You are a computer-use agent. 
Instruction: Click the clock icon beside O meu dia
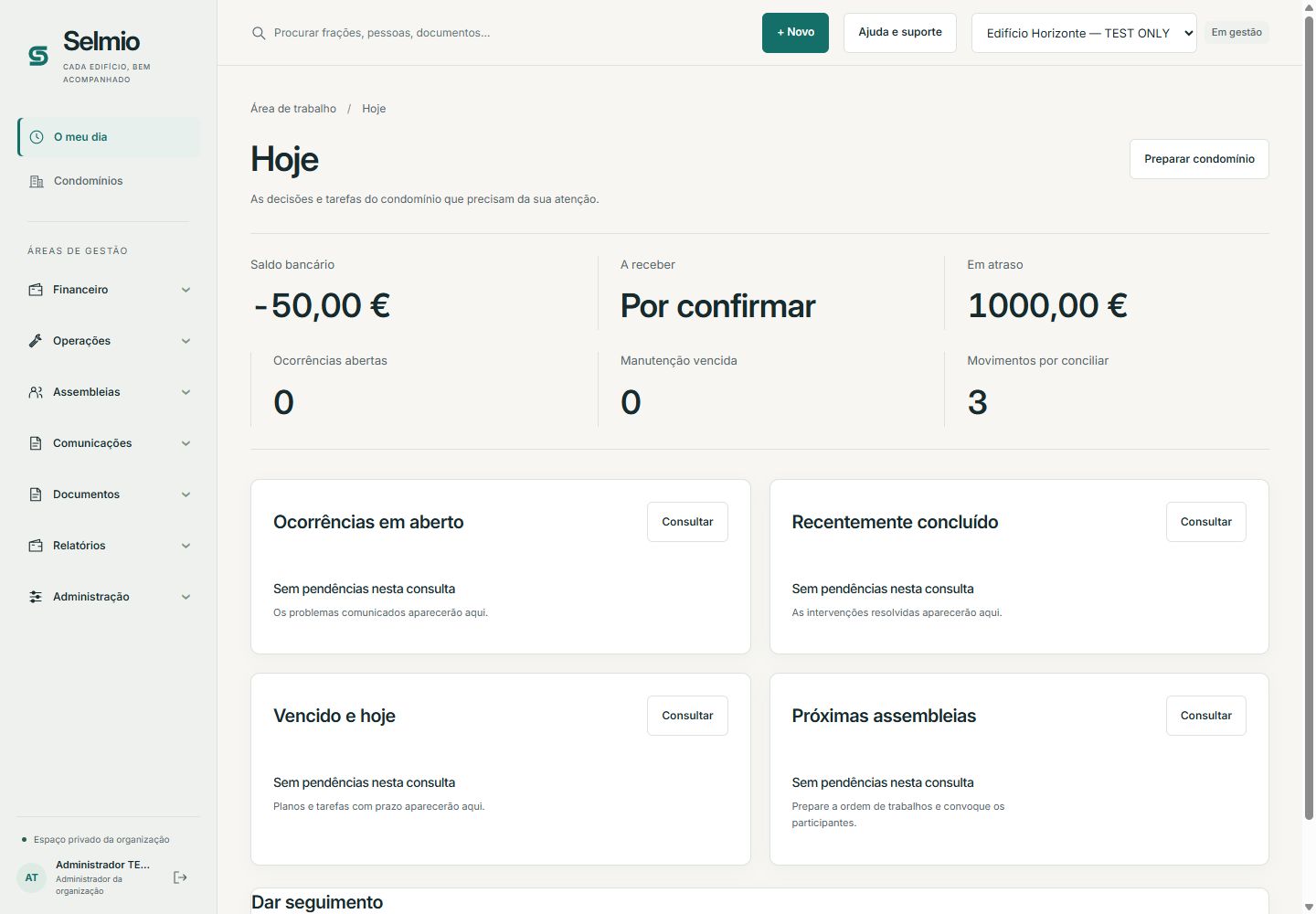[x=37, y=137]
